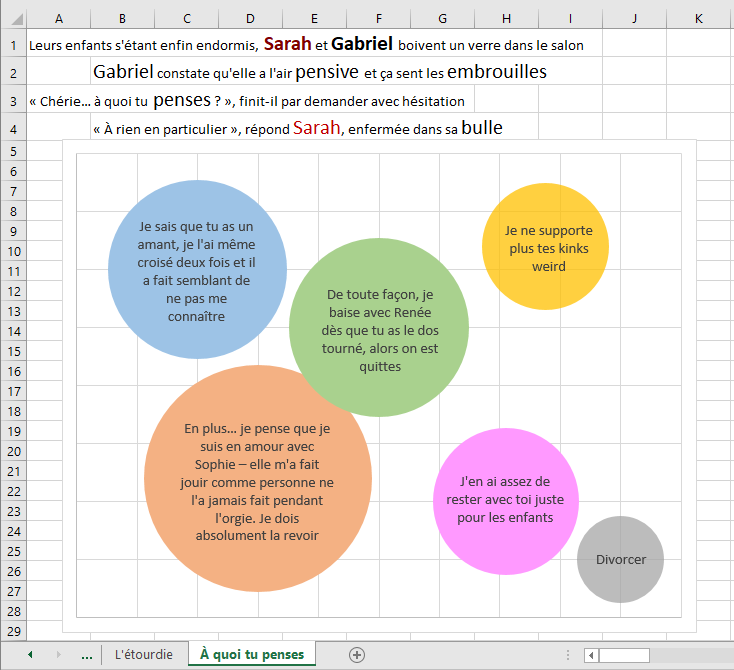The width and height of the screenshot is (734, 670).
Task: Add a new sheet with plus button
Action: [x=357, y=655]
